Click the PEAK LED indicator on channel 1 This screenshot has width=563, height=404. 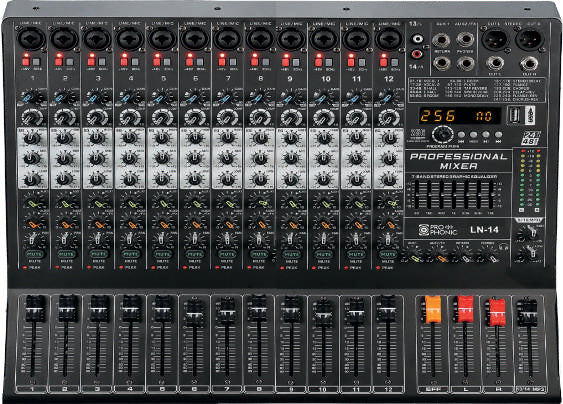(x=25, y=268)
